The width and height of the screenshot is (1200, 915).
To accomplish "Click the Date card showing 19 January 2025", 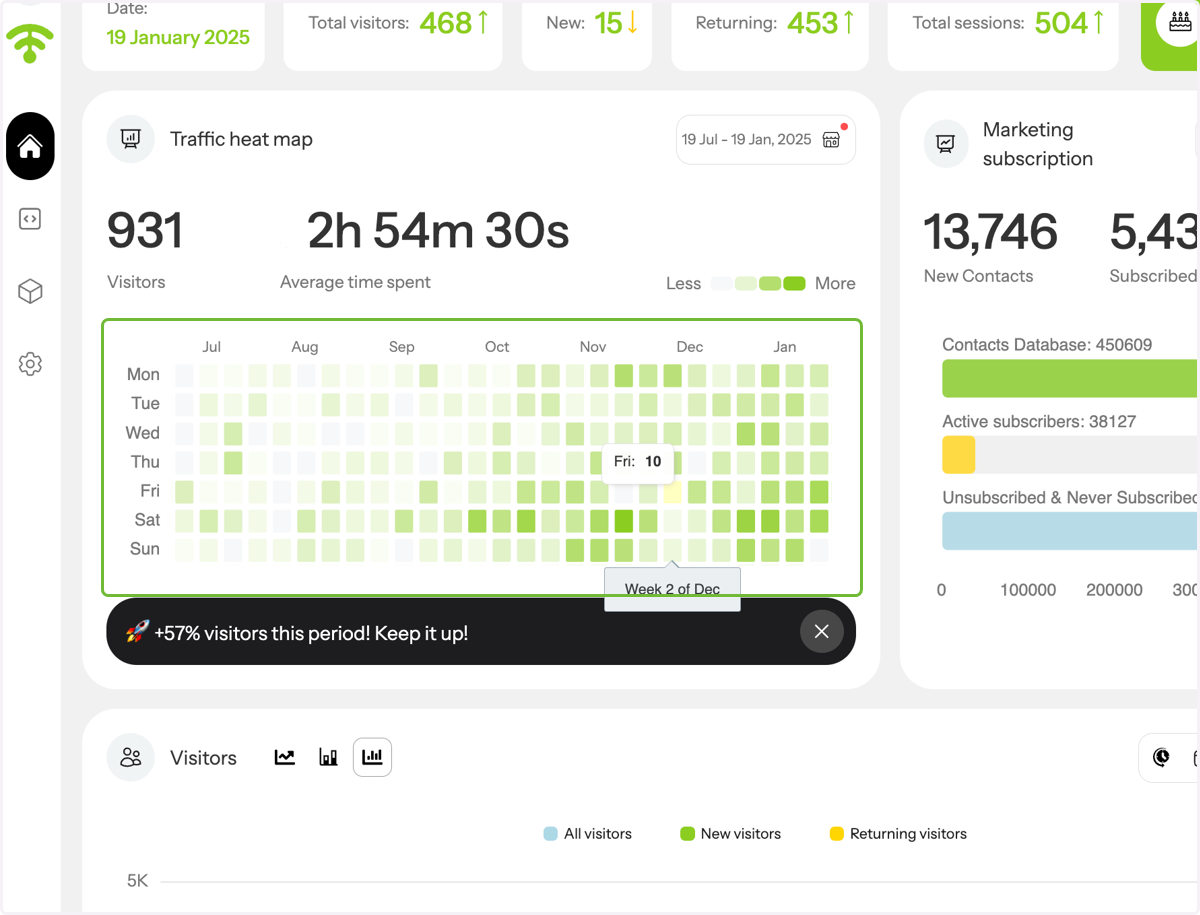I will pos(173,35).
